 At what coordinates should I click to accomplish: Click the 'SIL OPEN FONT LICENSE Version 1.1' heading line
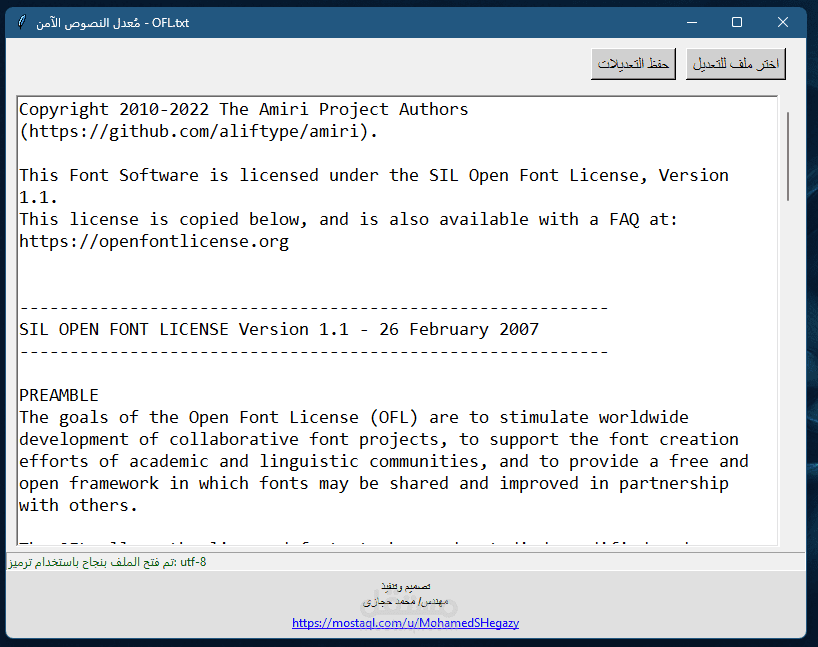point(279,330)
